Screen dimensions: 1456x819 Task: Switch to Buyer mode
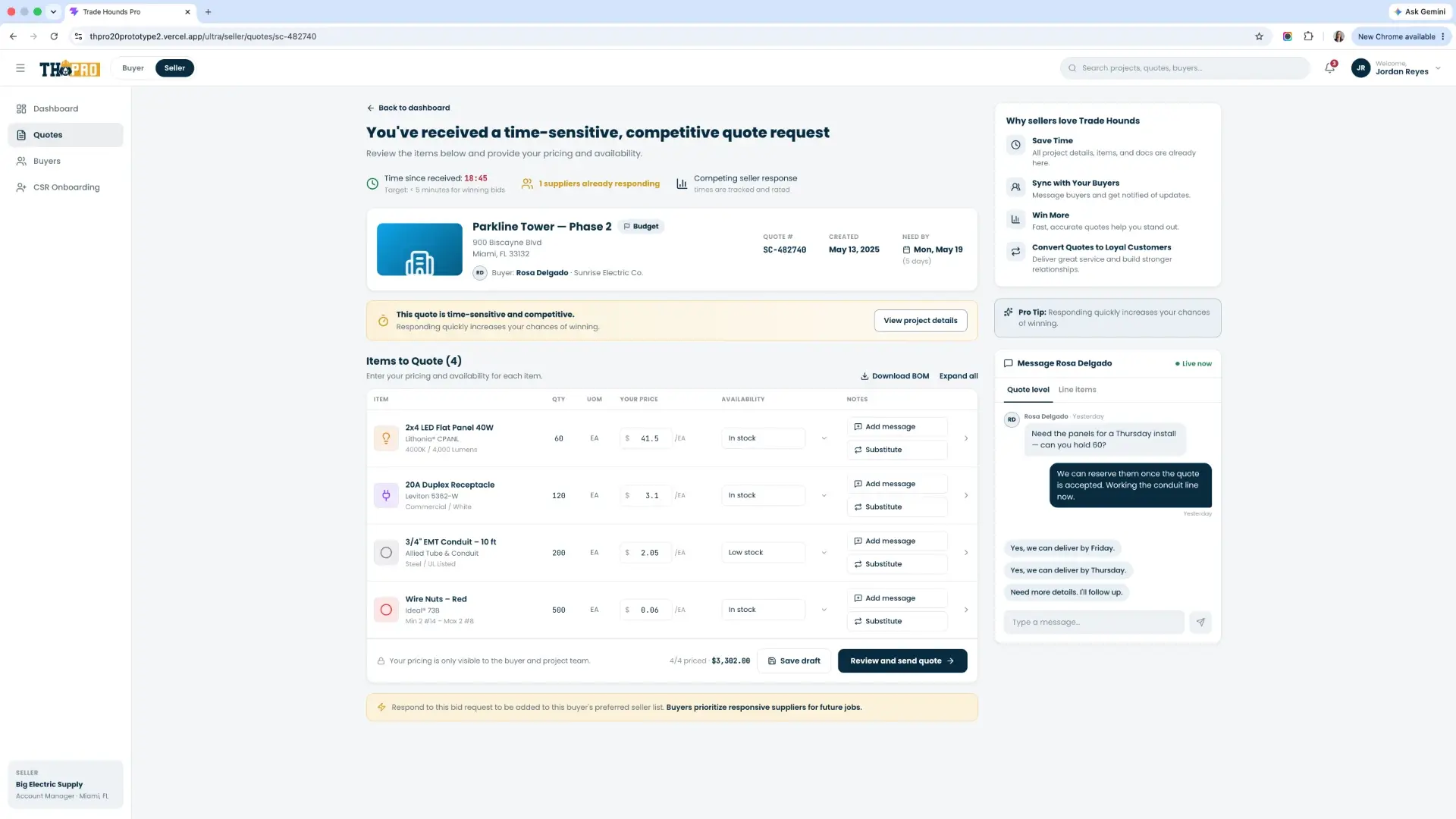tap(133, 68)
